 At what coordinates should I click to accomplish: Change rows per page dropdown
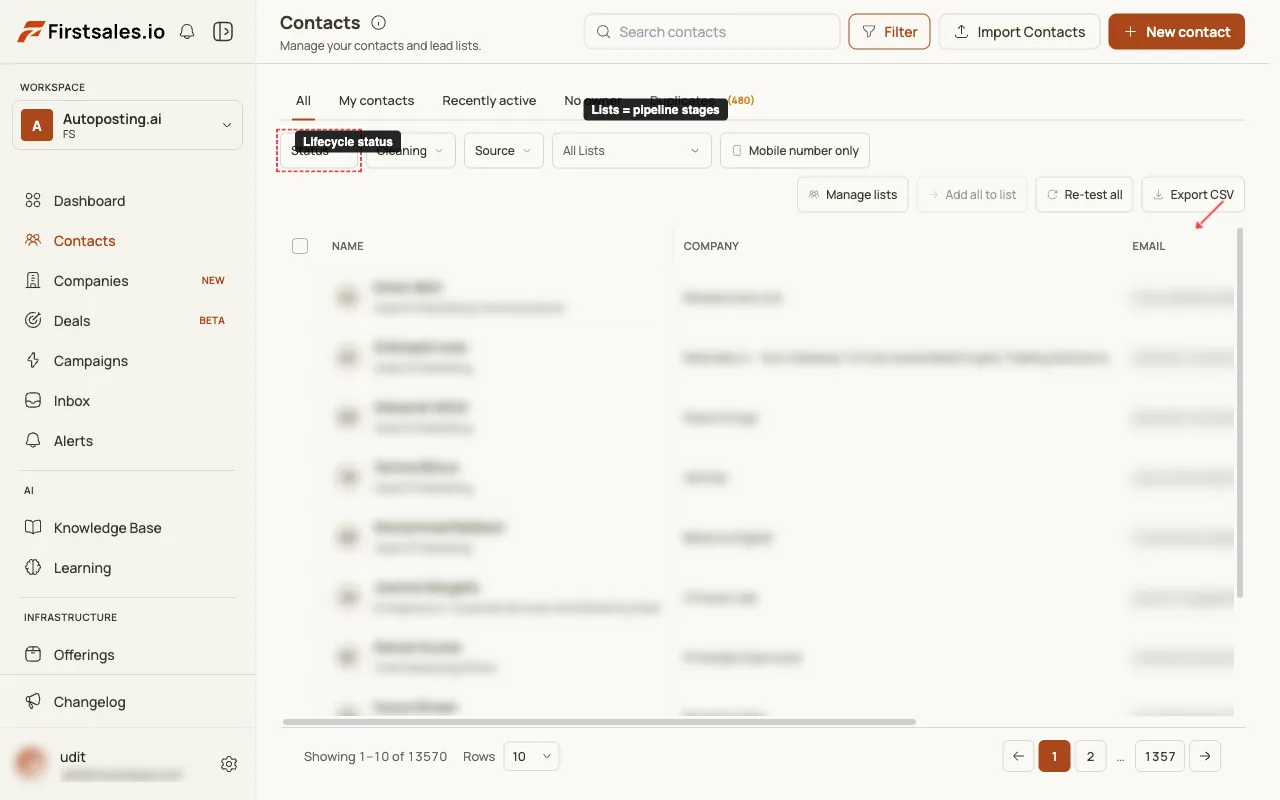point(531,756)
